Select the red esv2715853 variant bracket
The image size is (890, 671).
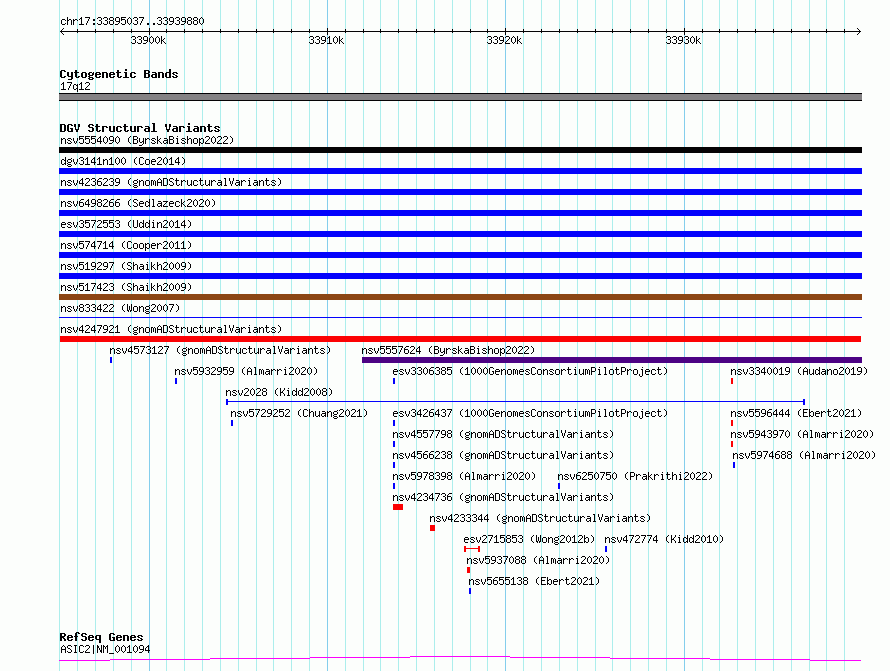click(x=472, y=549)
